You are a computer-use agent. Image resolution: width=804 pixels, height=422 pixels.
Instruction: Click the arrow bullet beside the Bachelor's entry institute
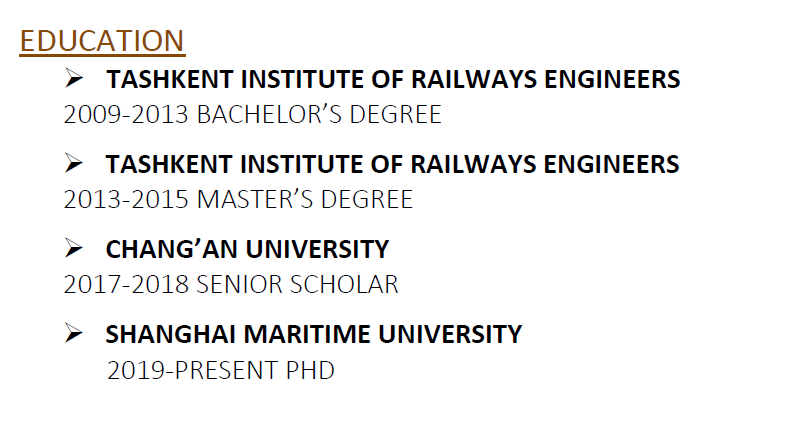tap(73, 78)
